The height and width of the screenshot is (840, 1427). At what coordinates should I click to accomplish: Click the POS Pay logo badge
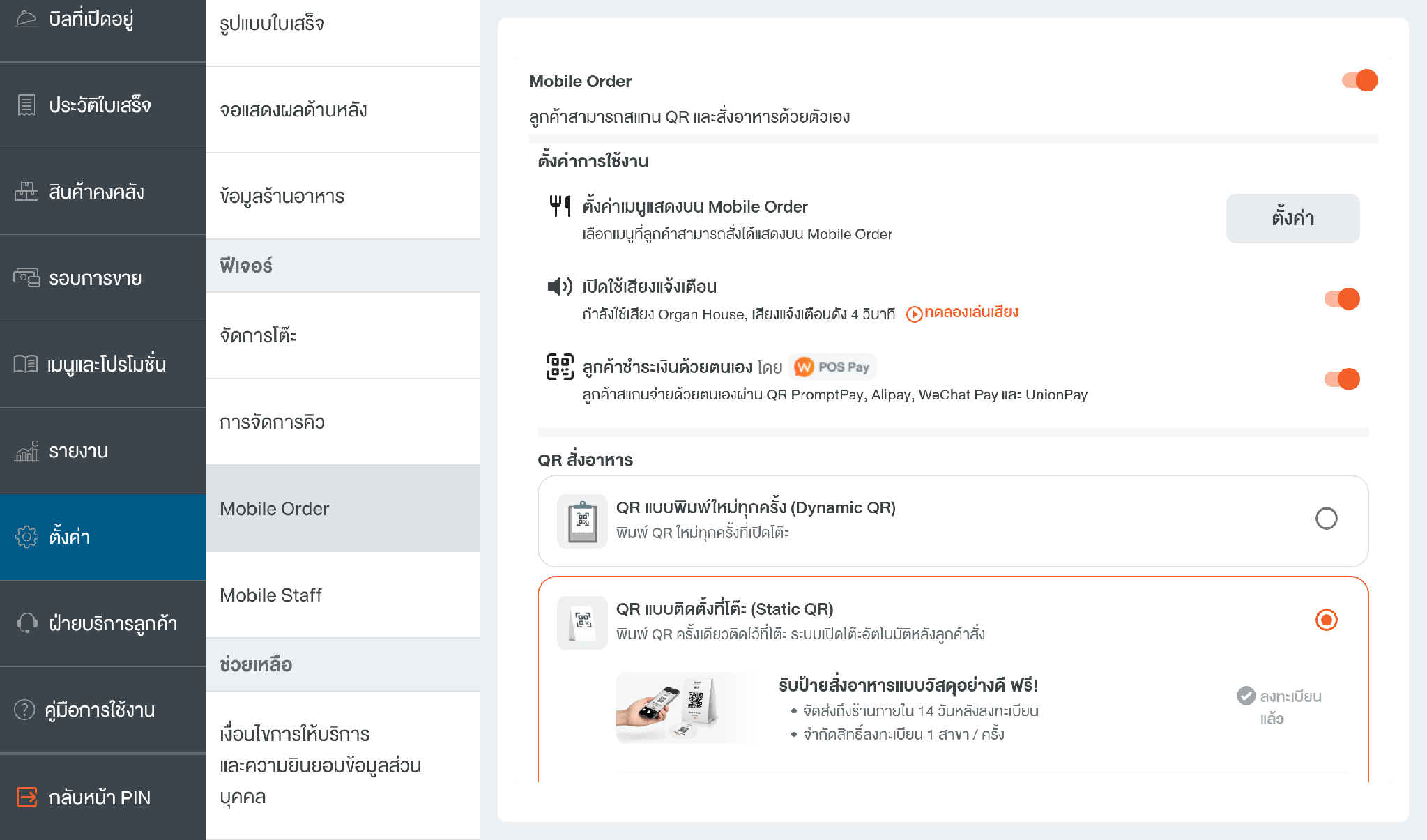pos(832,367)
